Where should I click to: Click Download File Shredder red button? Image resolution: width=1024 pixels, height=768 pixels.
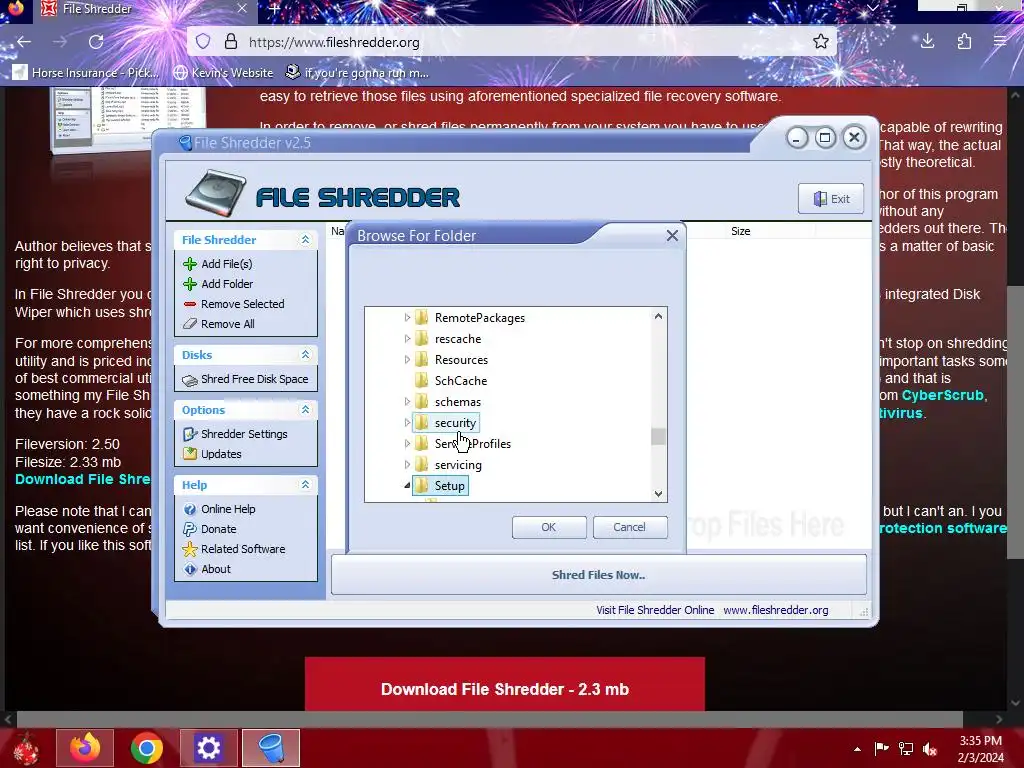point(505,684)
